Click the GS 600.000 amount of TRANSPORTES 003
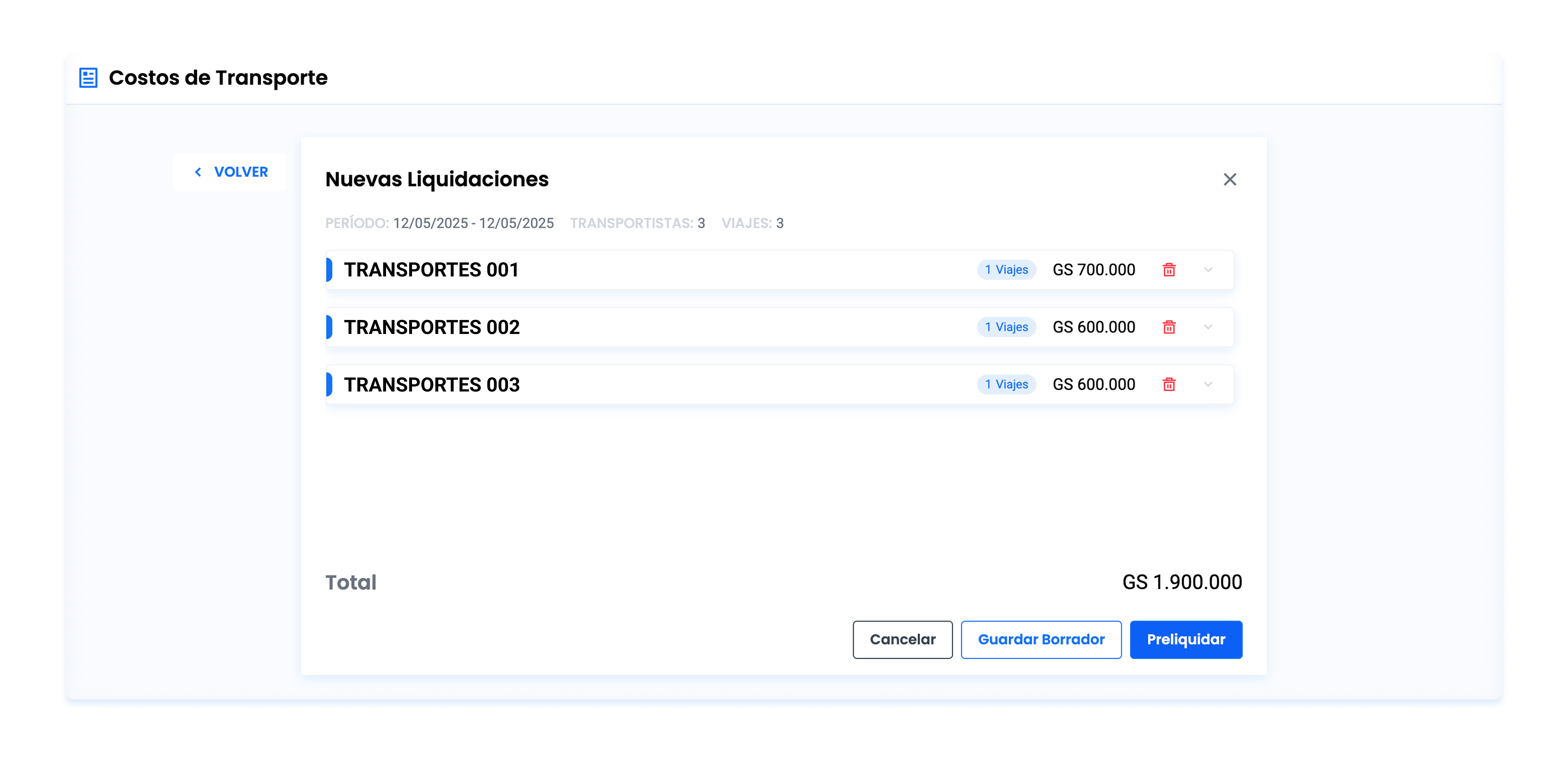 coord(1094,384)
